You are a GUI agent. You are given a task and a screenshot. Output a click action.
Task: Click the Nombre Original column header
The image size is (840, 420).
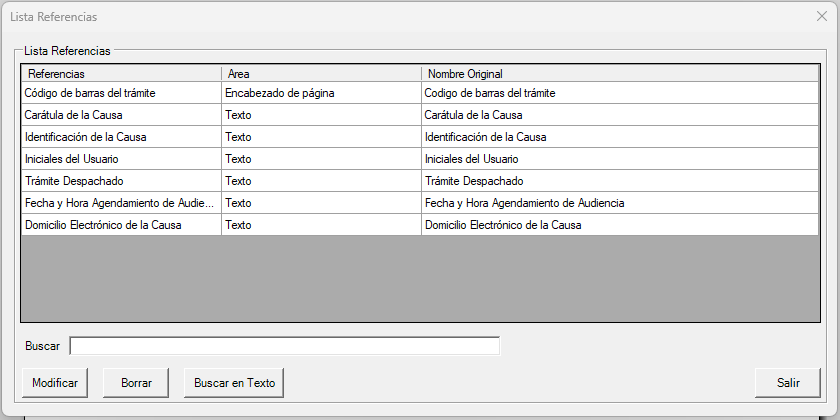tap(618, 74)
